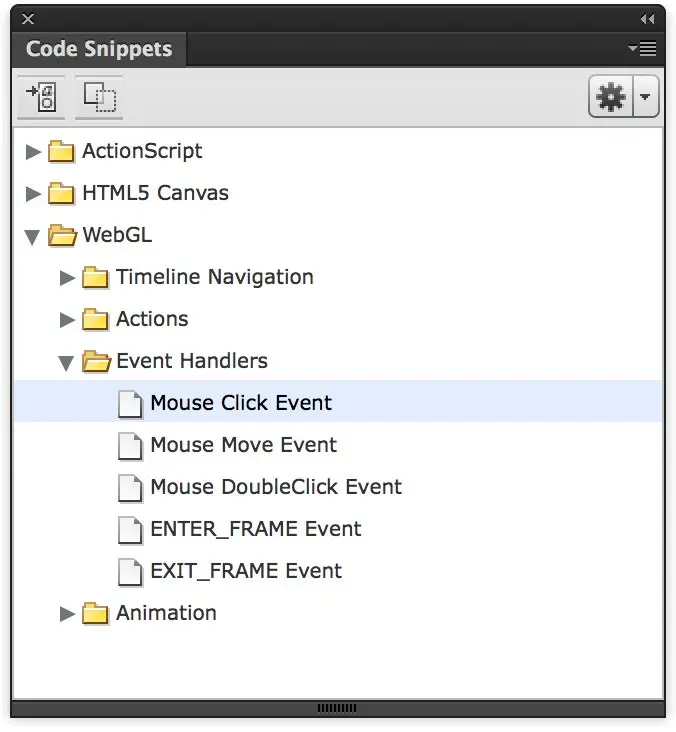
Task: Select the EXIT_FRAME Event snippet
Action: pyautogui.click(x=246, y=571)
